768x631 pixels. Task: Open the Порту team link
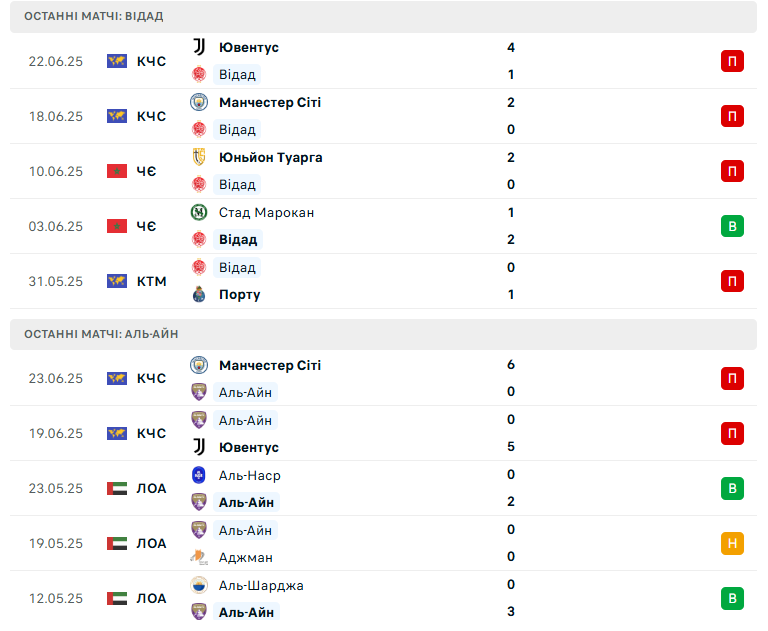pos(240,294)
